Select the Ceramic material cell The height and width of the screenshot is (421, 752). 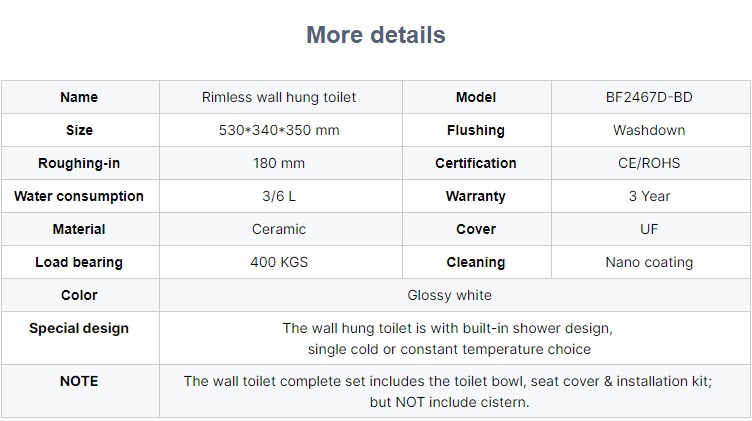(x=281, y=229)
